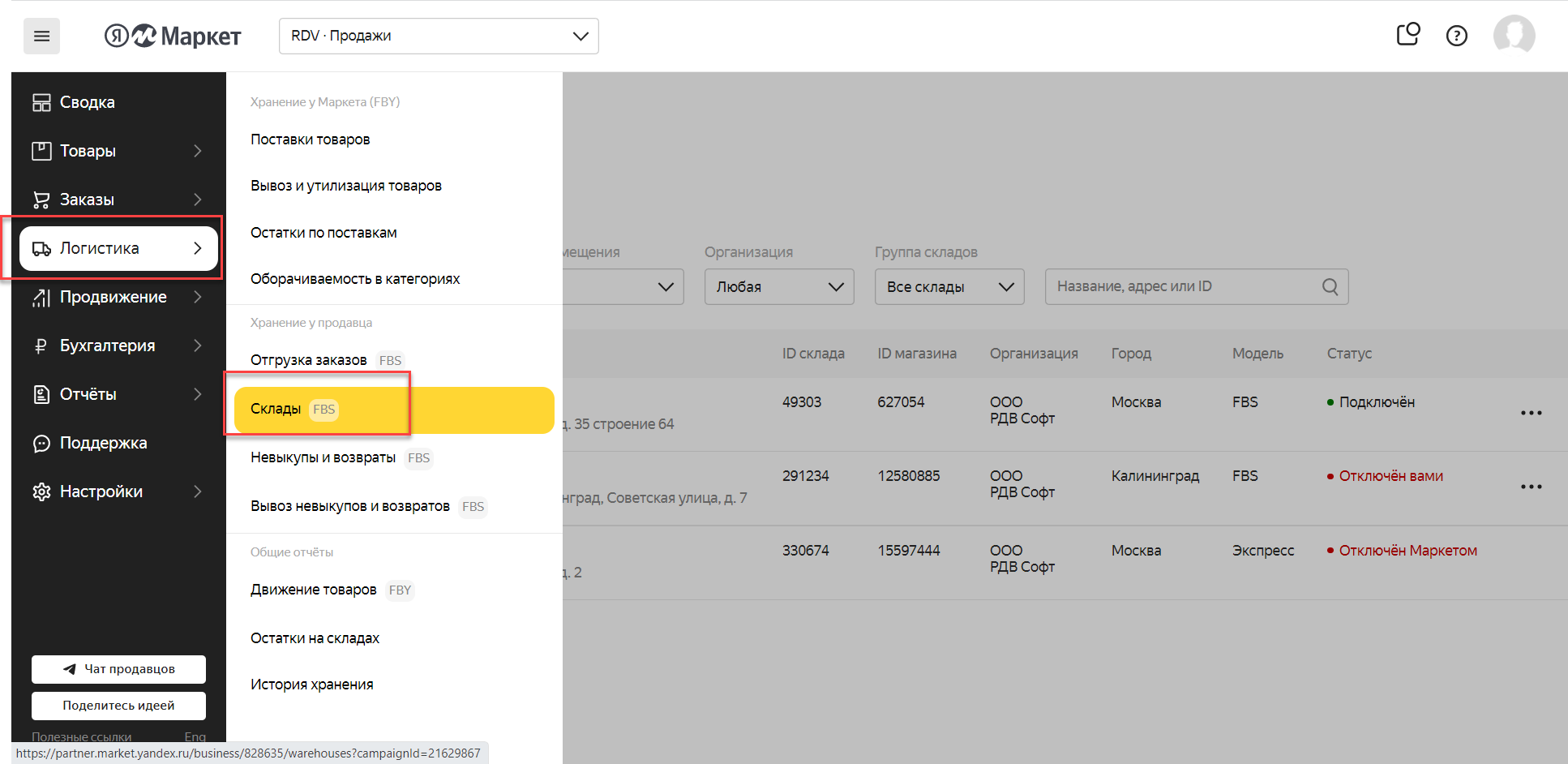Expand the Настройки sidebar section
The height and width of the screenshot is (764, 1568).
[x=118, y=491]
